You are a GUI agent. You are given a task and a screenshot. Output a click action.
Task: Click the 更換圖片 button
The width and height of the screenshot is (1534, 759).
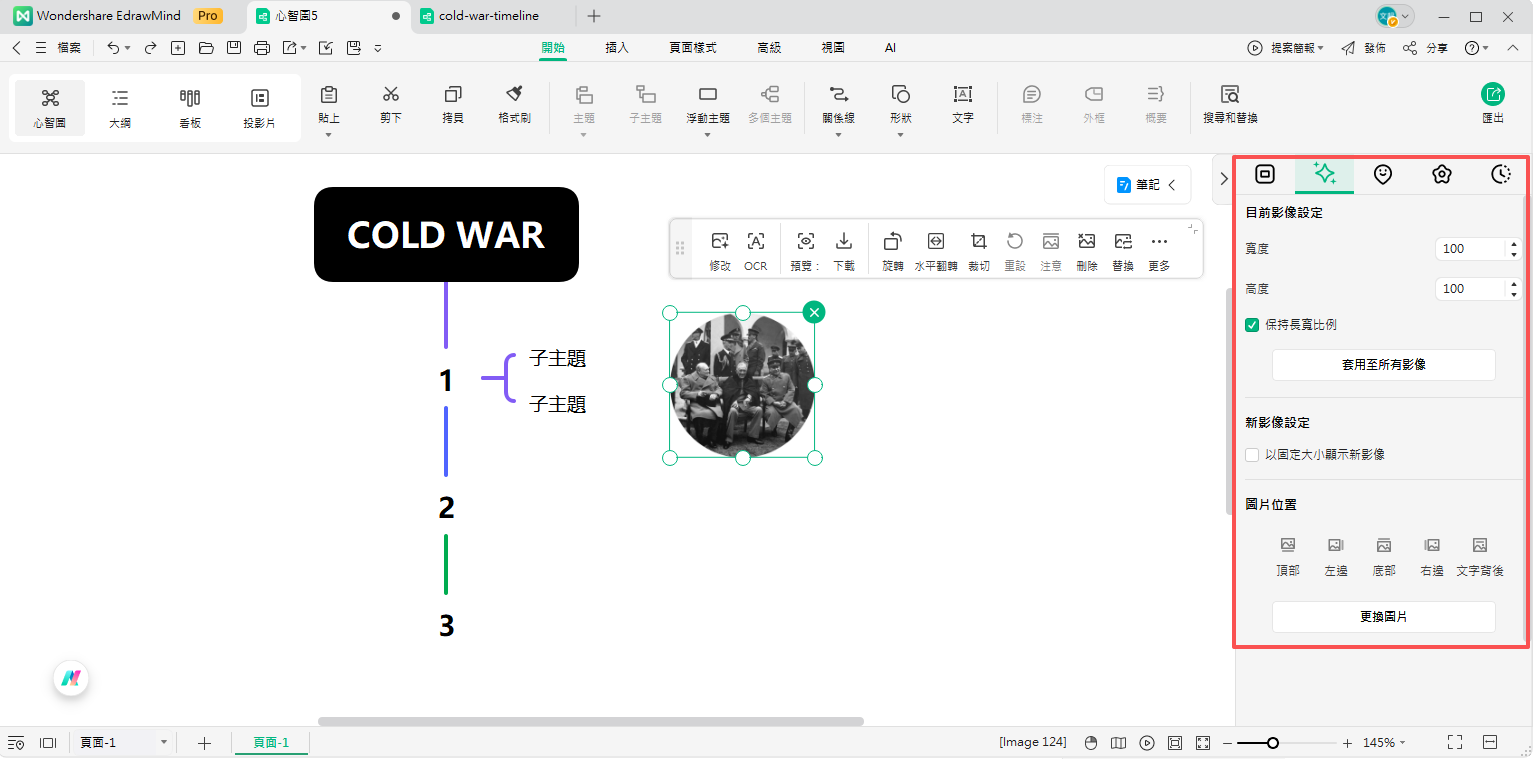point(1383,617)
